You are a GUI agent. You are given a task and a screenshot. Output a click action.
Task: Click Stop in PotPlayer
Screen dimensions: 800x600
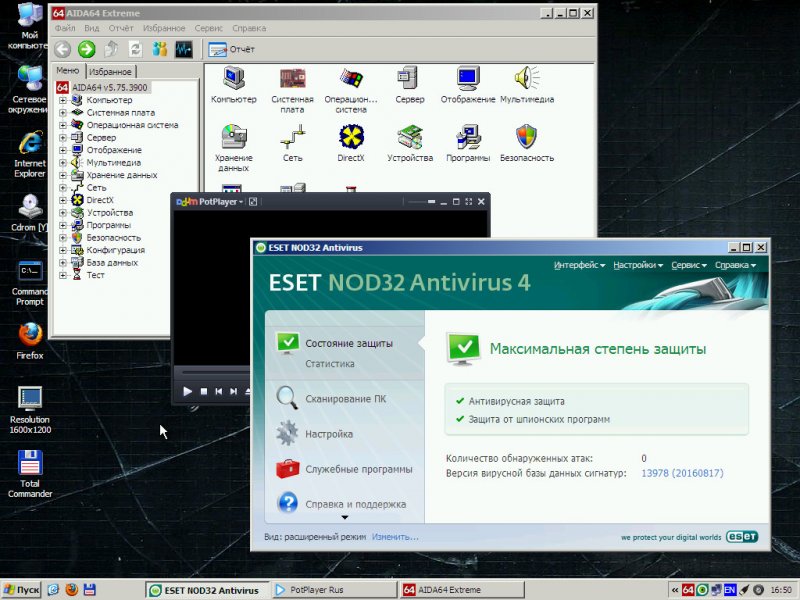tap(204, 391)
